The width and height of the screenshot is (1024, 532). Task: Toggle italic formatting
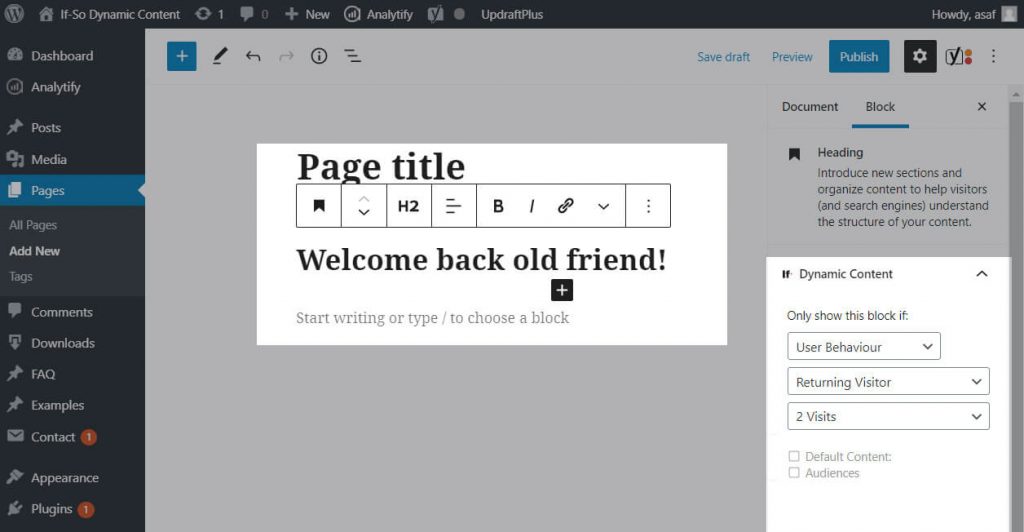pyautogui.click(x=532, y=206)
